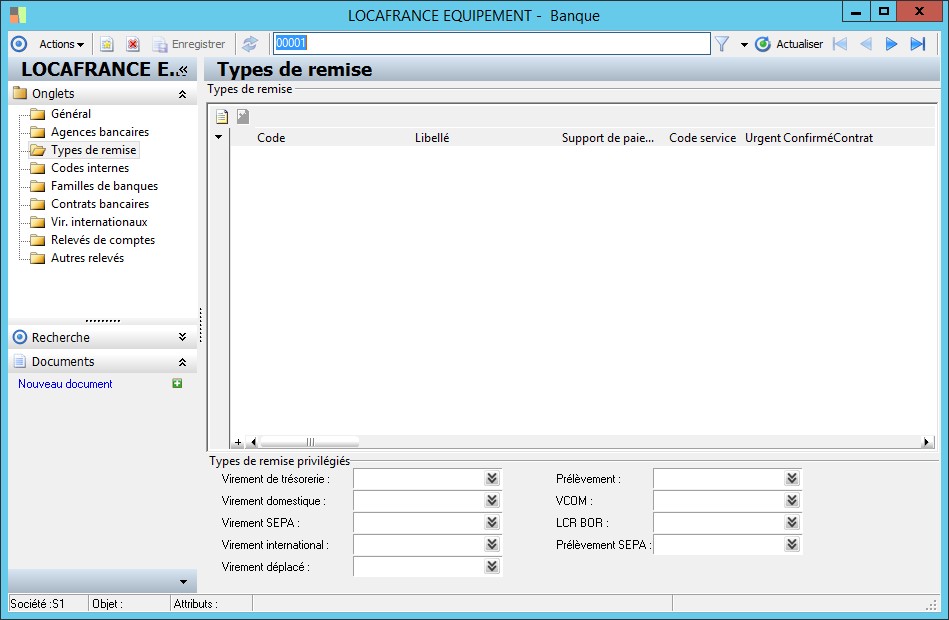The width and height of the screenshot is (949, 620).
Task: Expand the Recherche panel
Action: [x=182, y=338]
